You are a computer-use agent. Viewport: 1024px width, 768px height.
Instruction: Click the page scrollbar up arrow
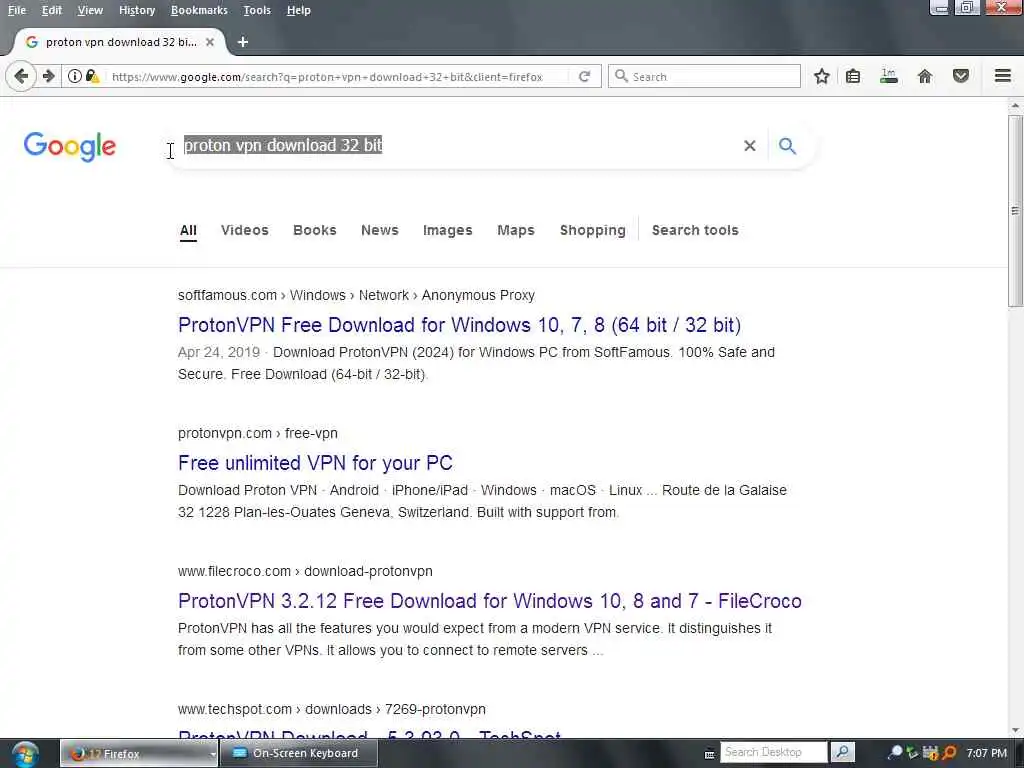pos(1015,105)
